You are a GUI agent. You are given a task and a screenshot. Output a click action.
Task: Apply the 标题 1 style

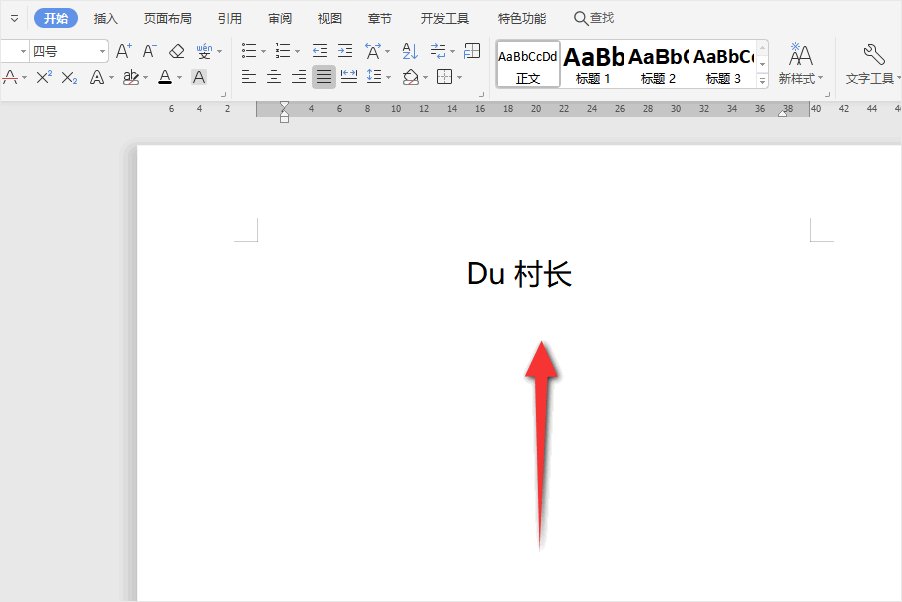594,63
